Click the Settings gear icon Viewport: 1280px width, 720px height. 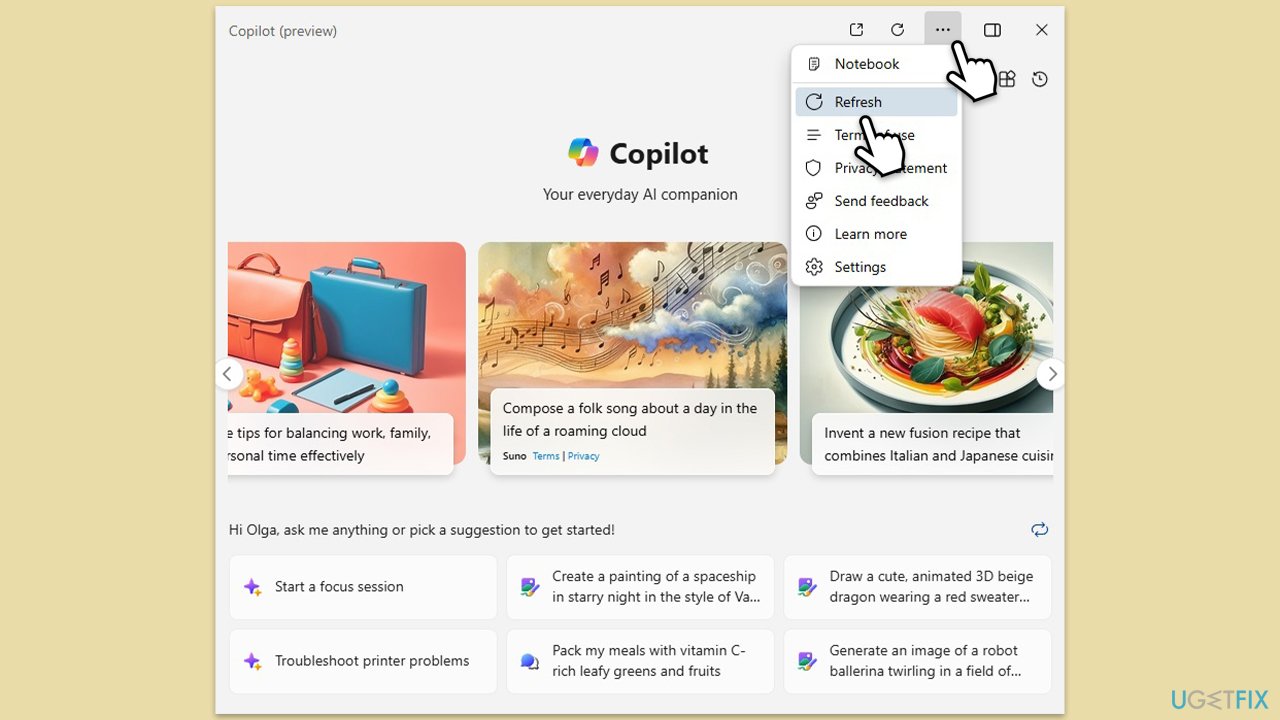click(814, 267)
